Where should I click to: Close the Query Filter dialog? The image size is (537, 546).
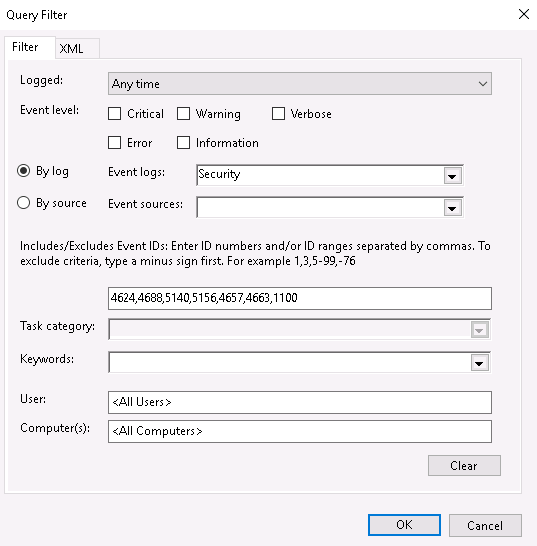(x=524, y=14)
